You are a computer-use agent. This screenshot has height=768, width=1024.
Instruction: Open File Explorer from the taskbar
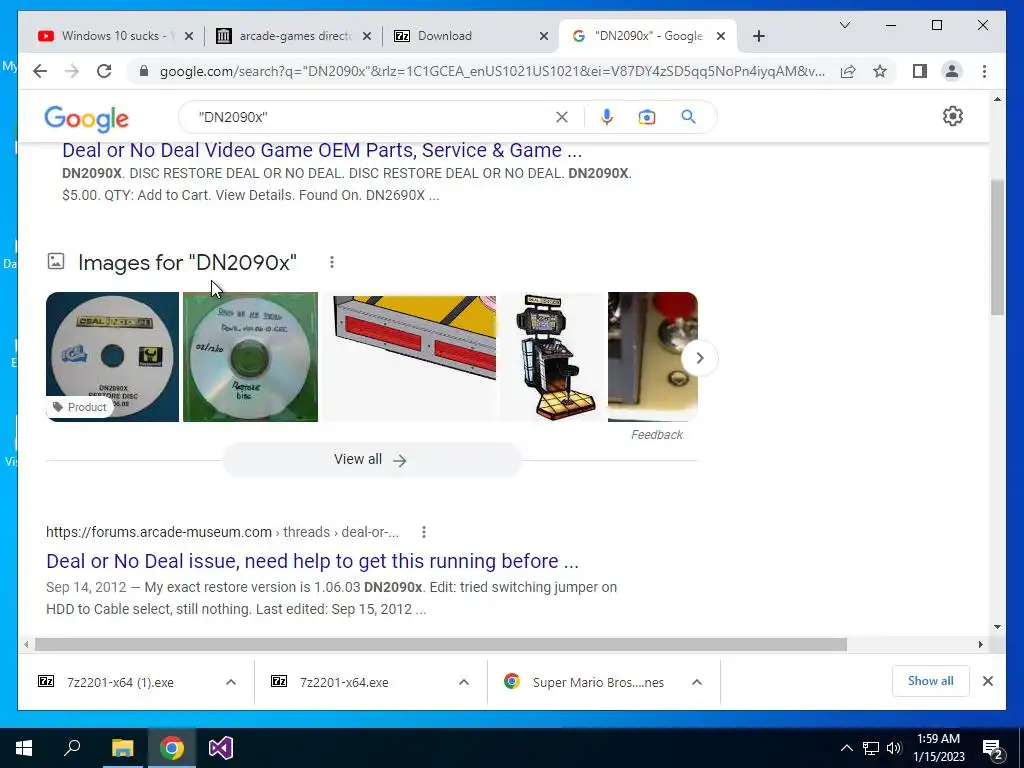pyautogui.click(x=122, y=748)
